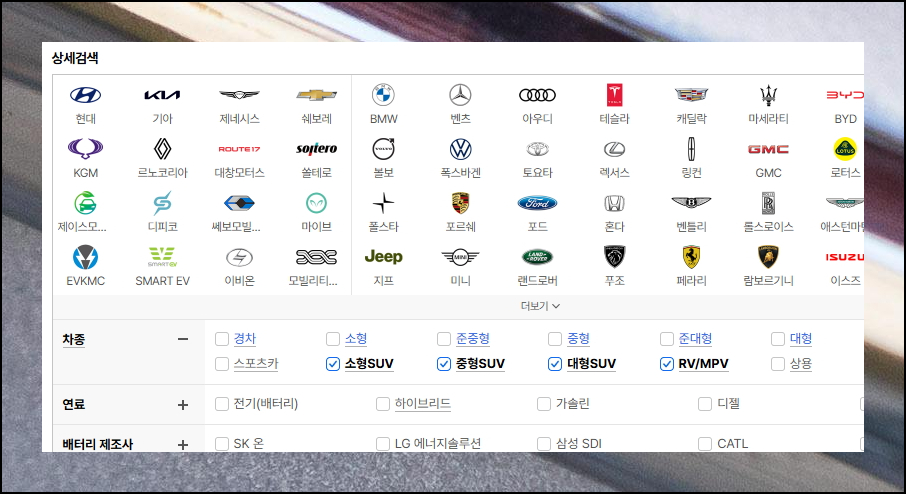Select the Soltero (쏠테로) brand logo
906x494 pixels.
pos(317,149)
